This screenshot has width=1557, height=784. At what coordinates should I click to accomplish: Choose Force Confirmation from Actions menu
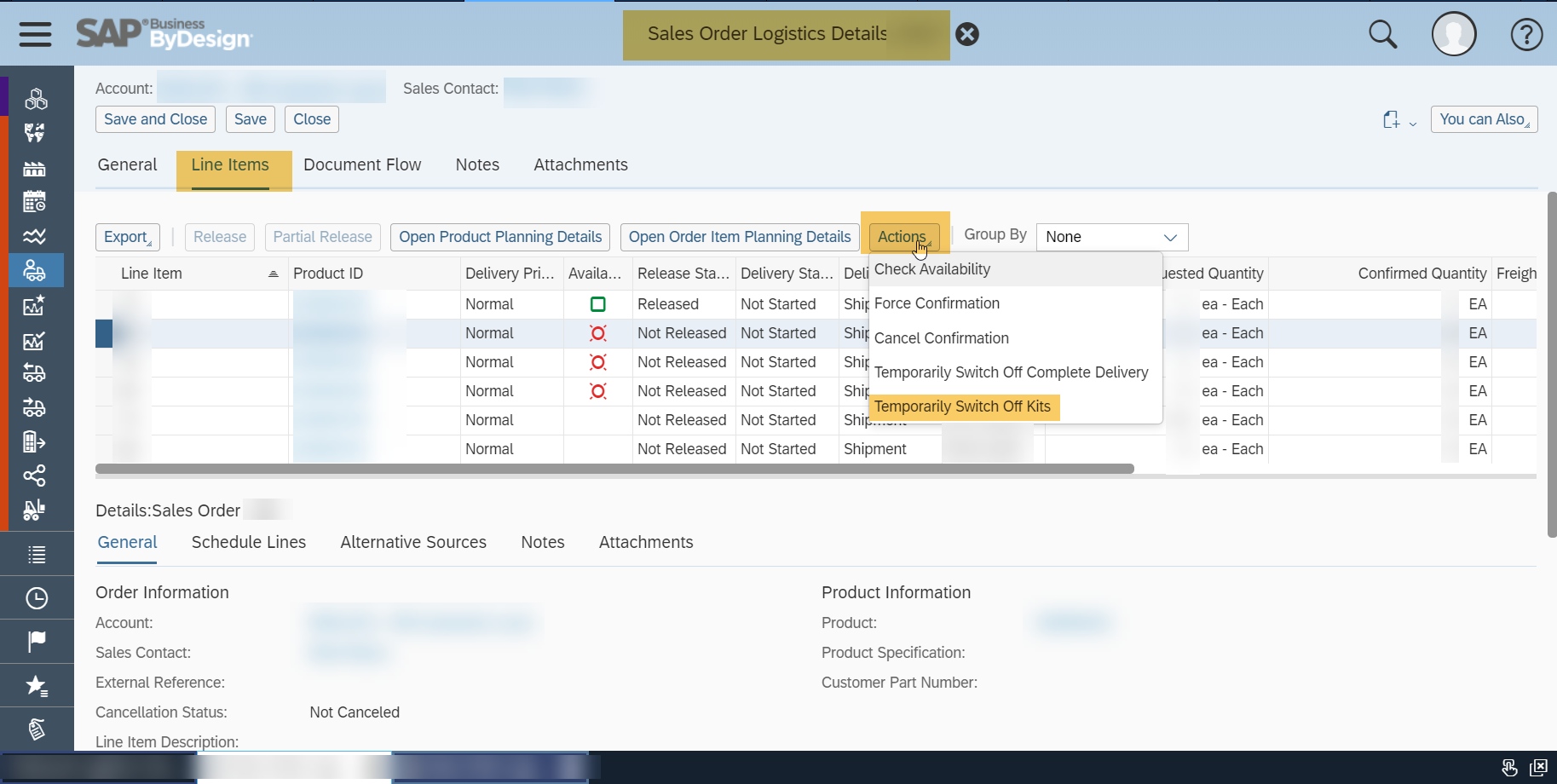pyautogui.click(x=1016, y=303)
